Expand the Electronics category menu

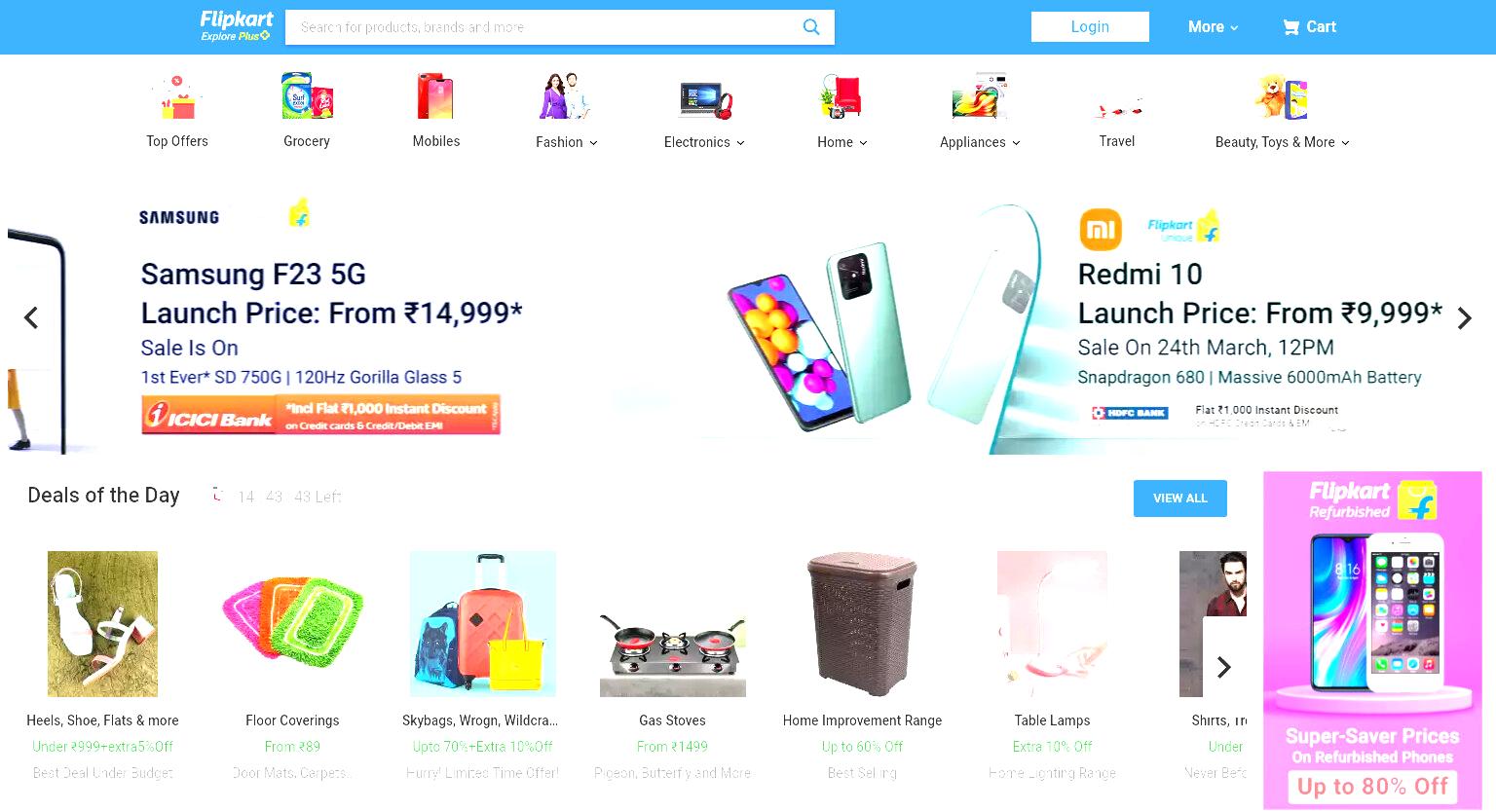(x=704, y=142)
